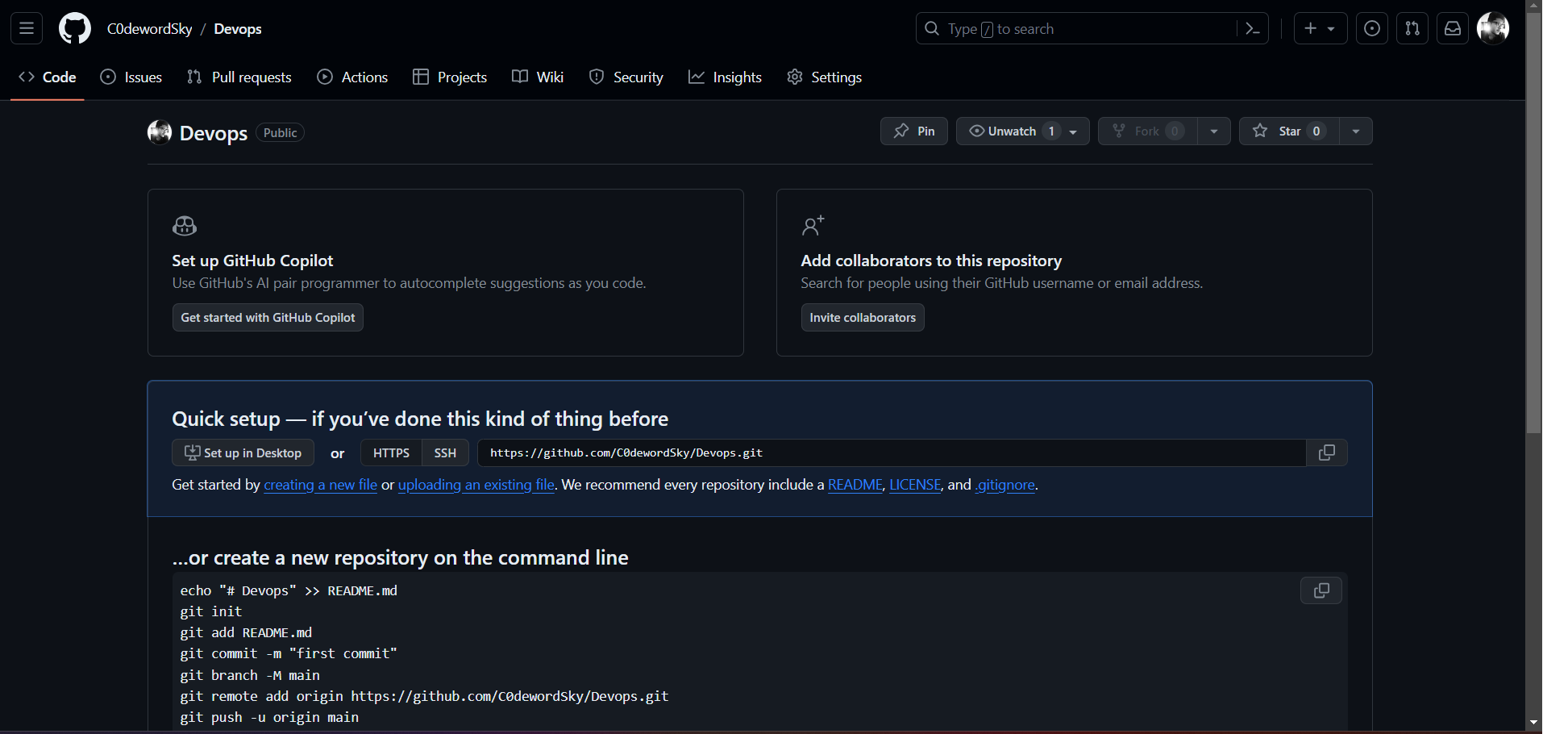The width and height of the screenshot is (1568, 734).
Task: Select the SSH clone protocol
Action: pos(445,452)
